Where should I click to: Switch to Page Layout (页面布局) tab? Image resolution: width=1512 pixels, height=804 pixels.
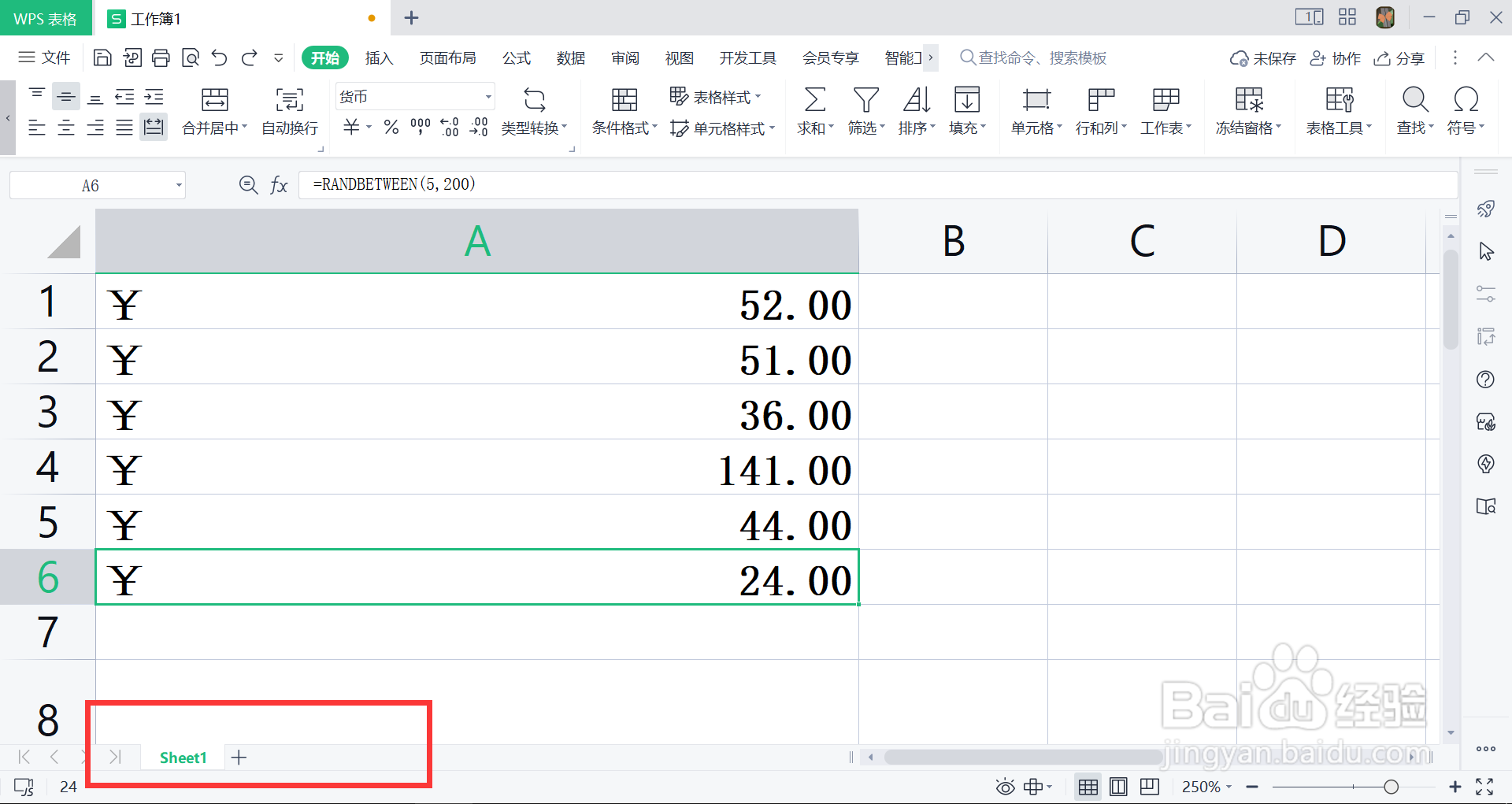(x=447, y=58)
